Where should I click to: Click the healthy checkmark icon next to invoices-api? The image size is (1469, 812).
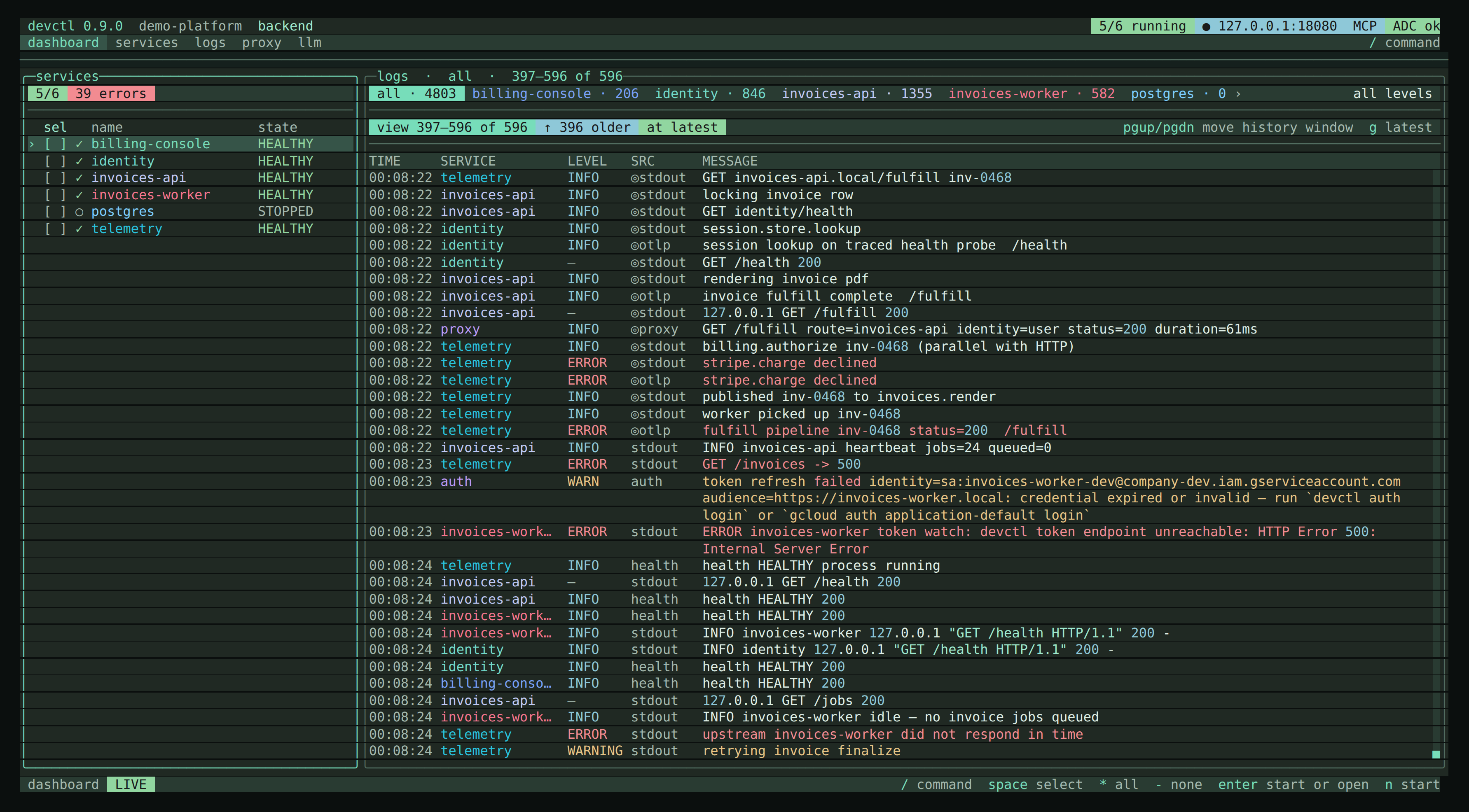79,177
